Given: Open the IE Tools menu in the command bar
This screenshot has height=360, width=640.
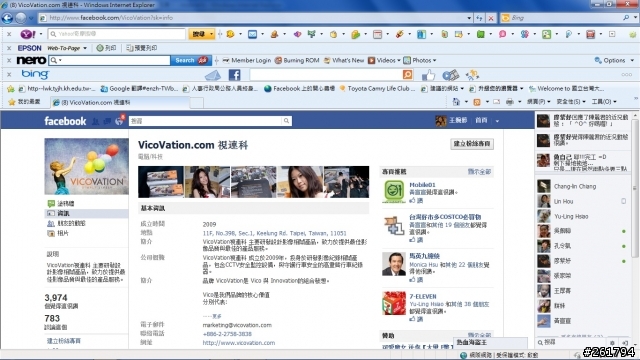Looking at the screenshot, I should pyautogui.click(x=604, y=102).
